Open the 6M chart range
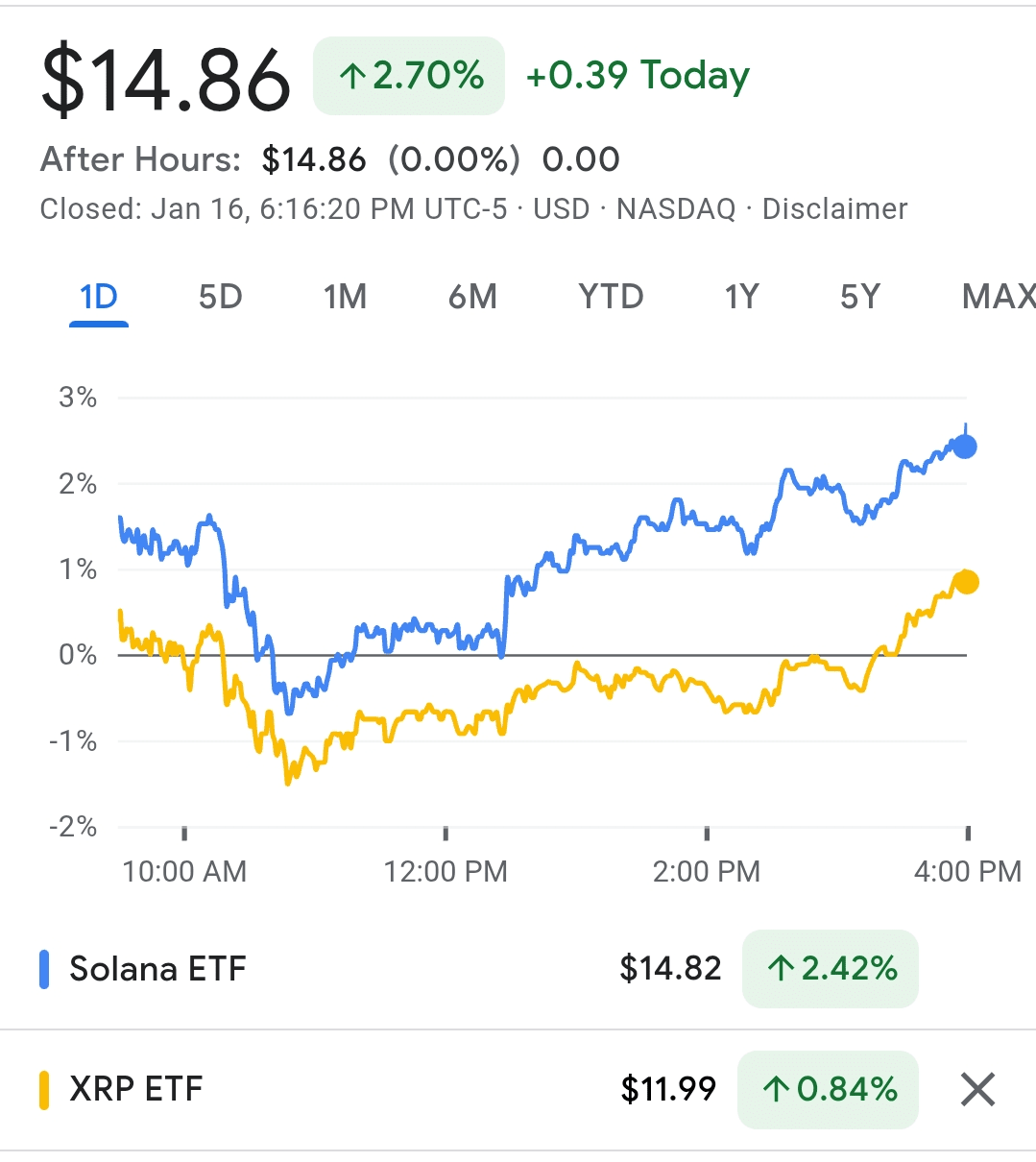1036x1162 pixels. point(472,298)
